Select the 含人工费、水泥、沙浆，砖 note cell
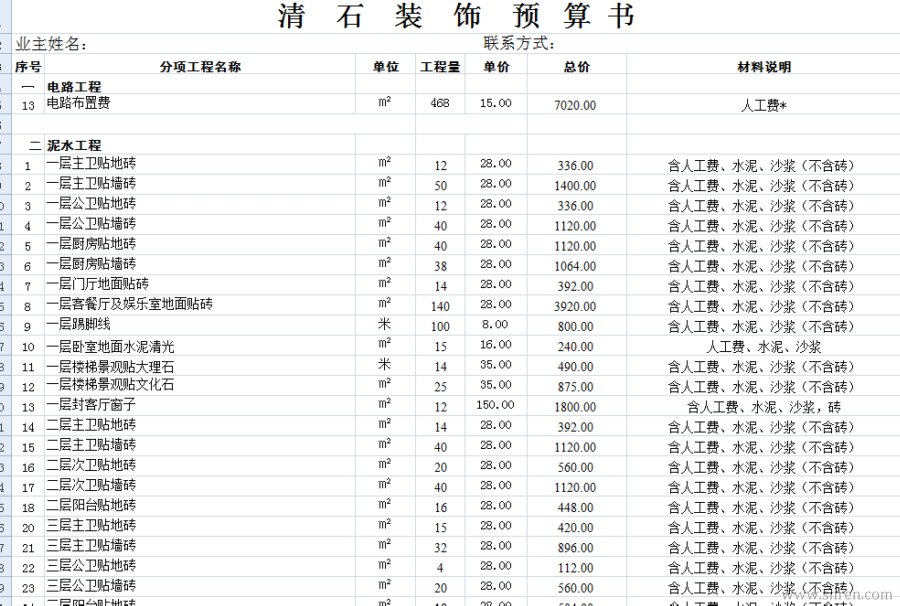Image resolution: width=900 pixels, height=606 pixels. click(x=763, y=407)
